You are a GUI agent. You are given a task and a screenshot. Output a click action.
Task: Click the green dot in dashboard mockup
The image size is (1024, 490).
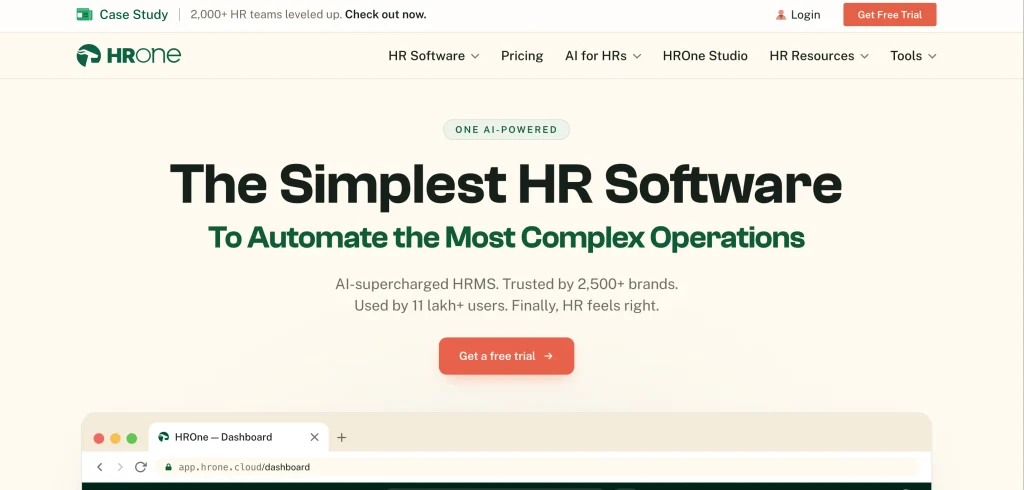(131, 438)
